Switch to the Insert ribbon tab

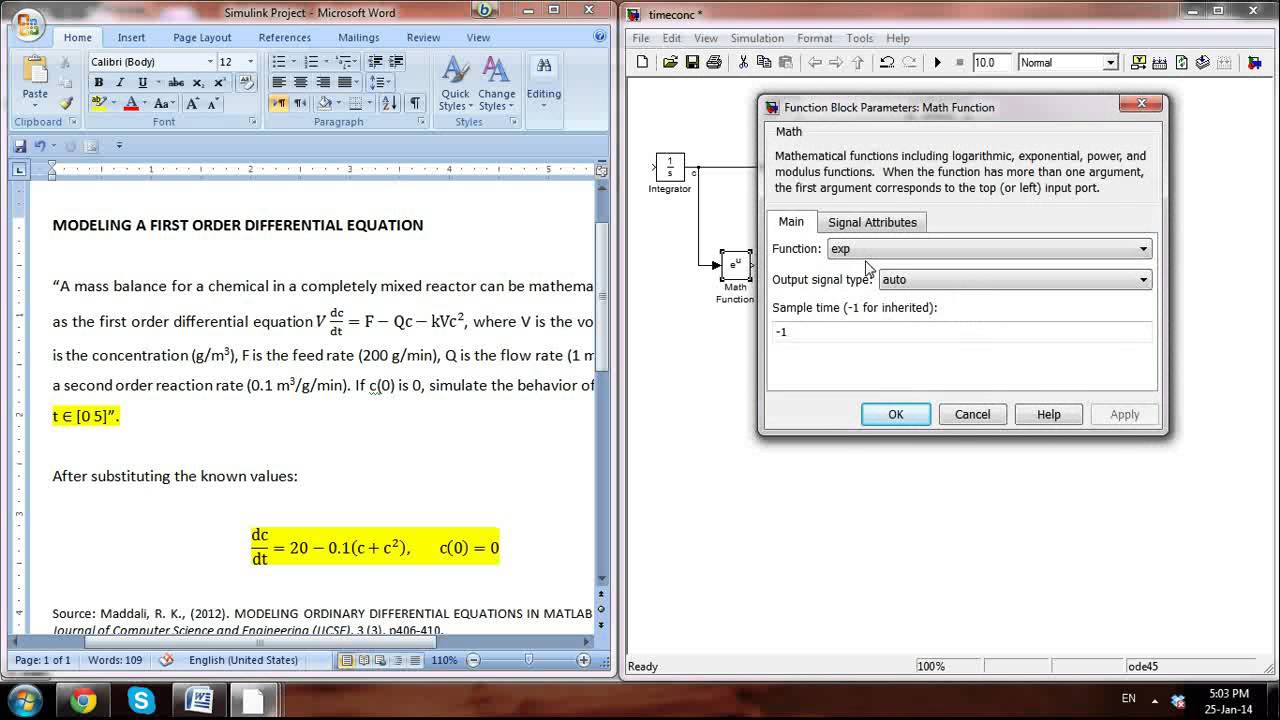point(131,37)
